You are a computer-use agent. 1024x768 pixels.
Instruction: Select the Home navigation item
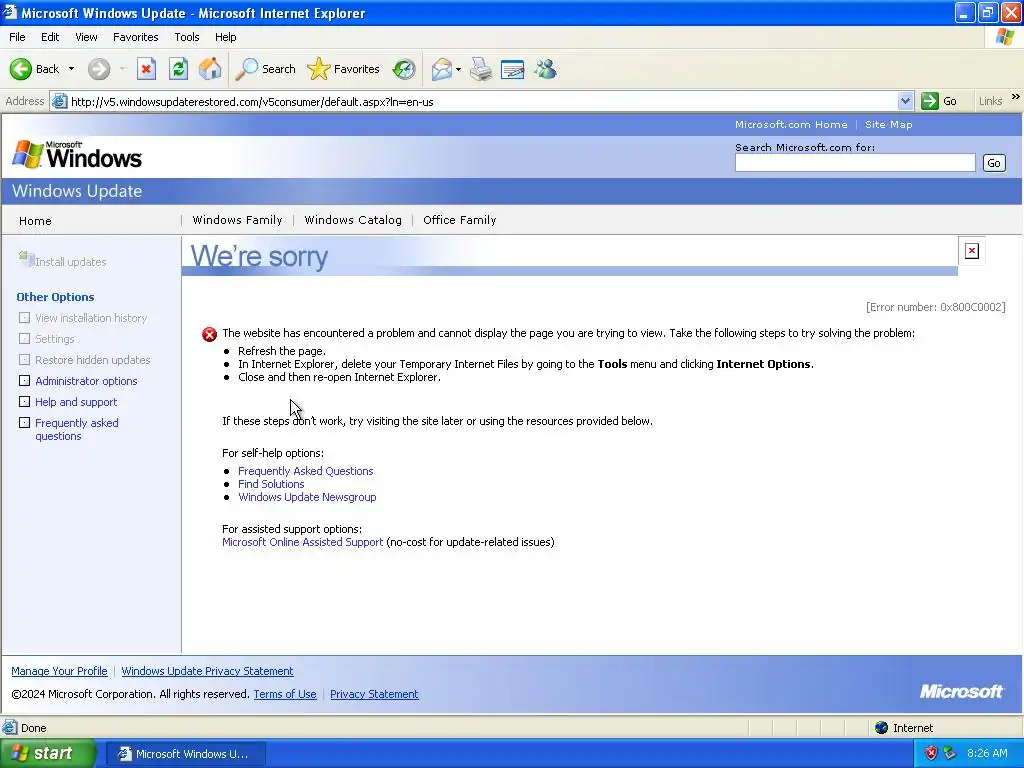(x=35, y=221)
